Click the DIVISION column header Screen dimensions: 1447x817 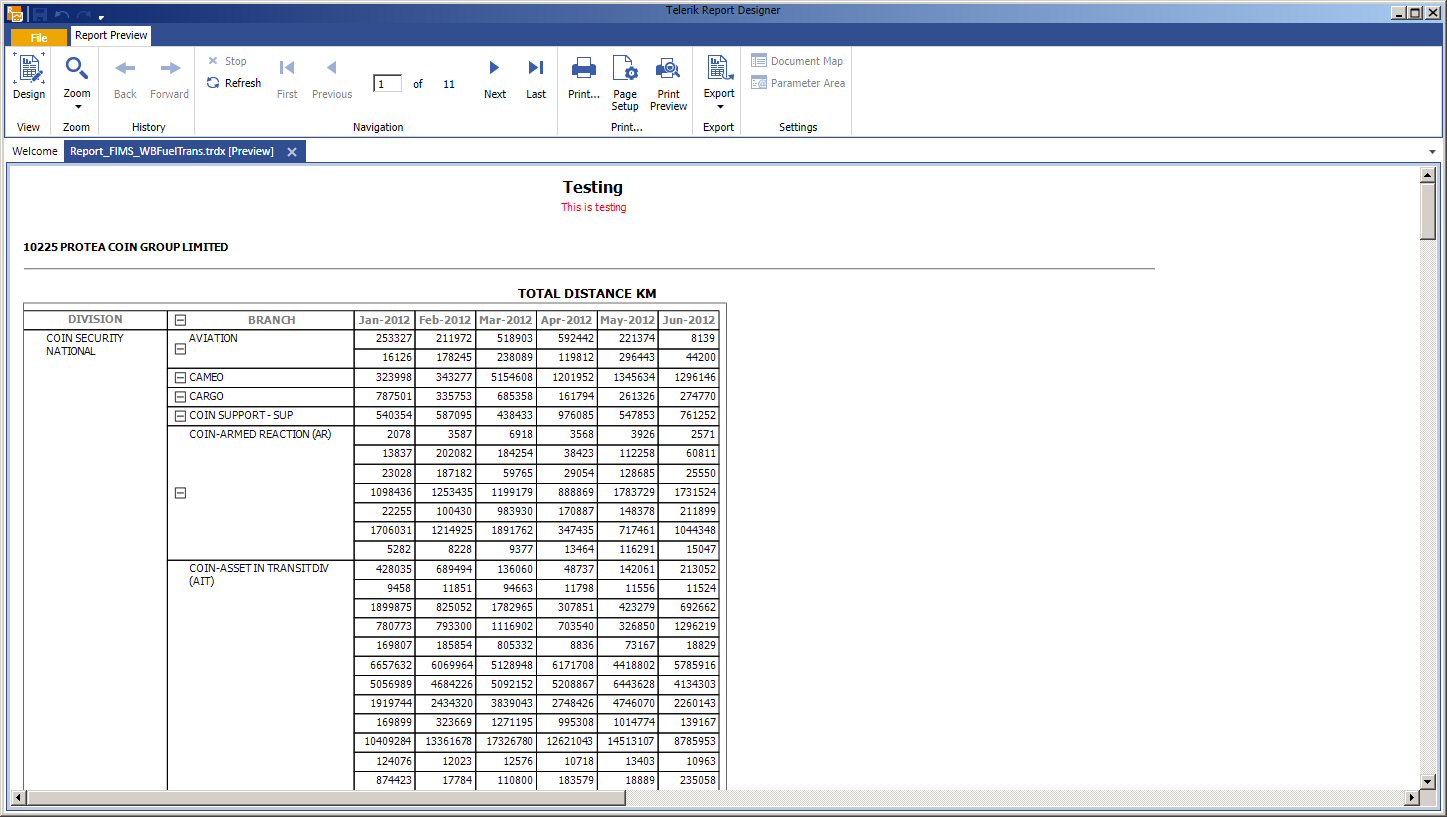(96, 320)
